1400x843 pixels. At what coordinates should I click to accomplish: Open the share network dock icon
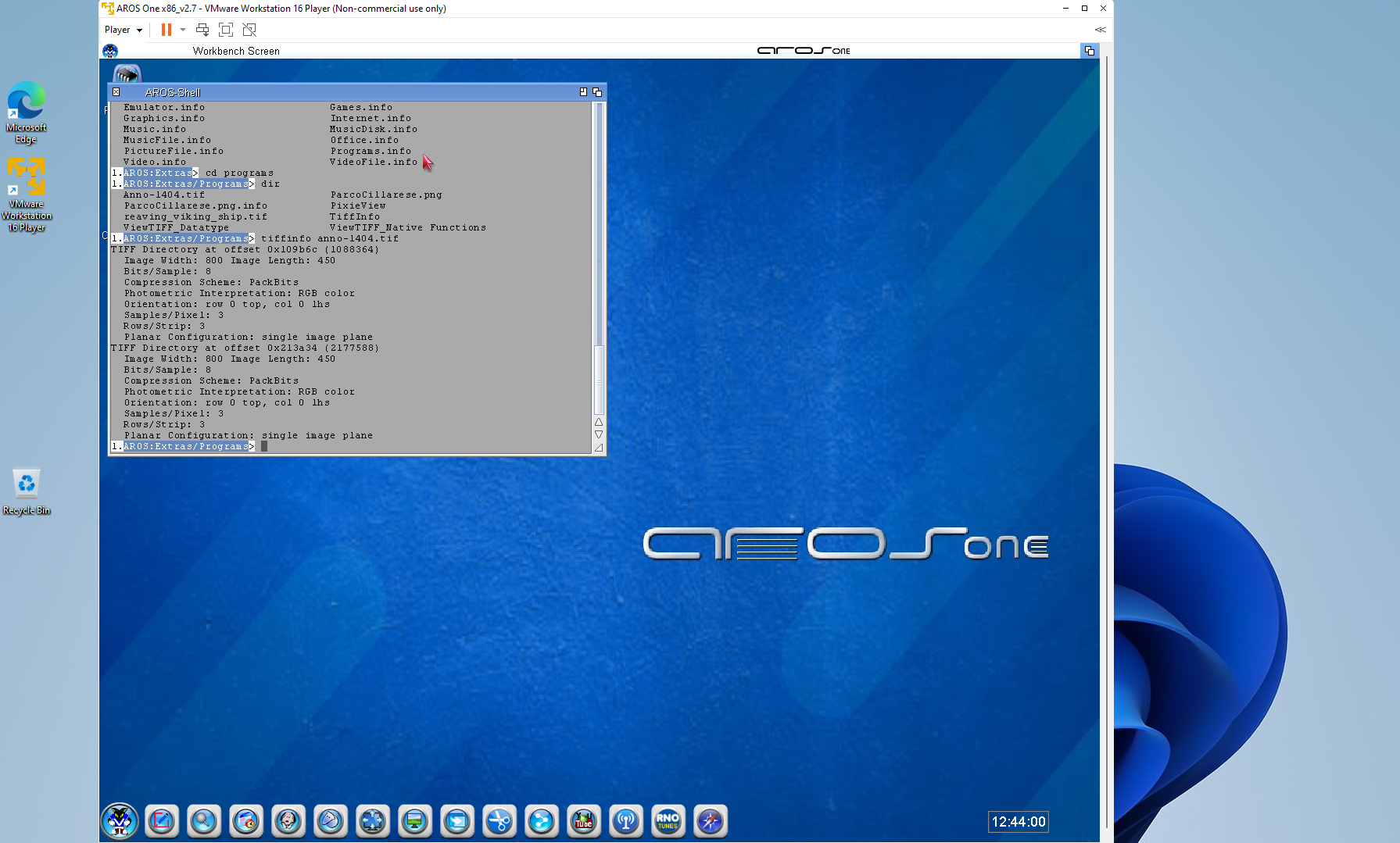point(542,821)
